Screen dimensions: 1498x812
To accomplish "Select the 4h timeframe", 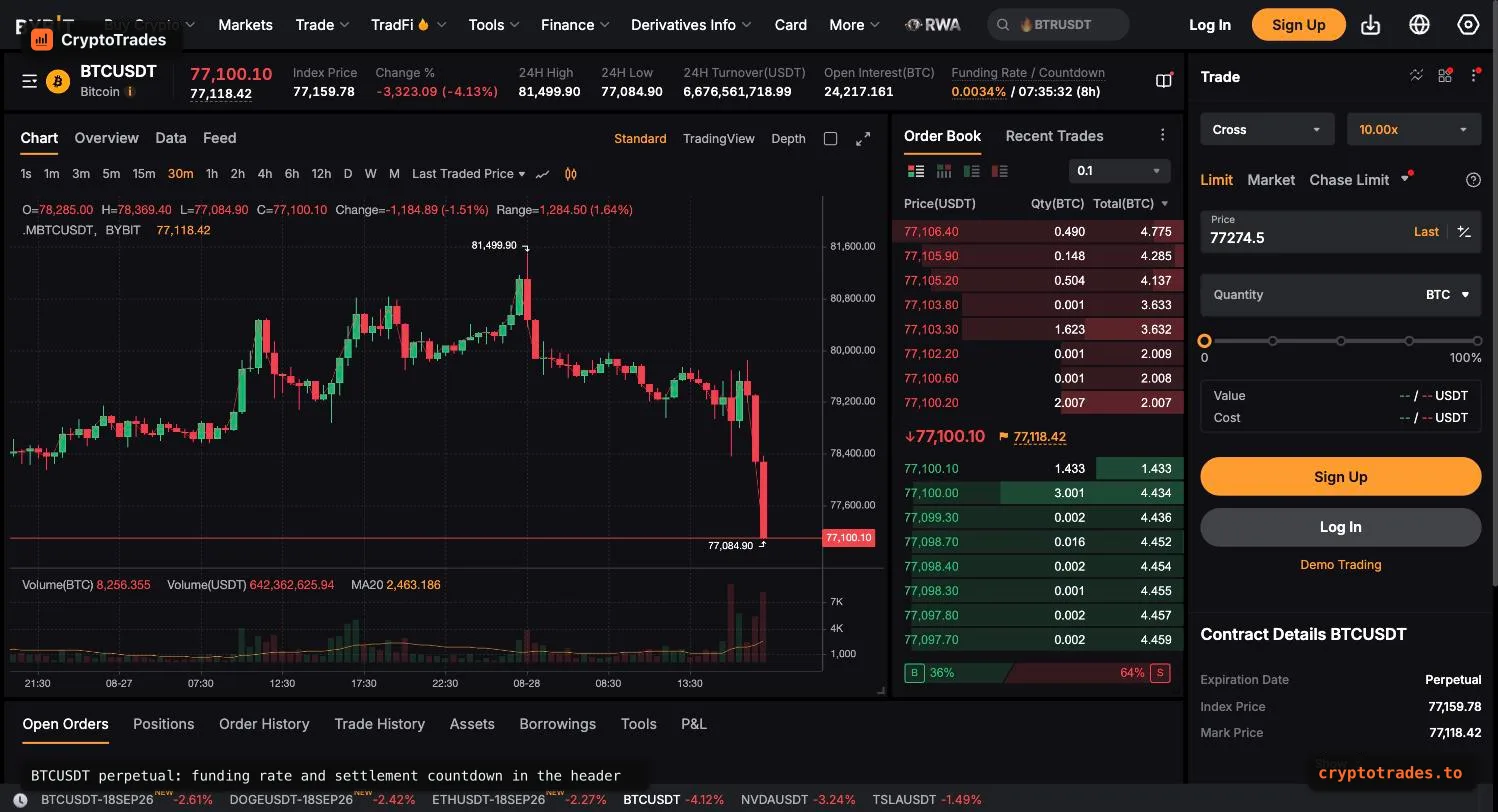I will click(x=264, y=174).
